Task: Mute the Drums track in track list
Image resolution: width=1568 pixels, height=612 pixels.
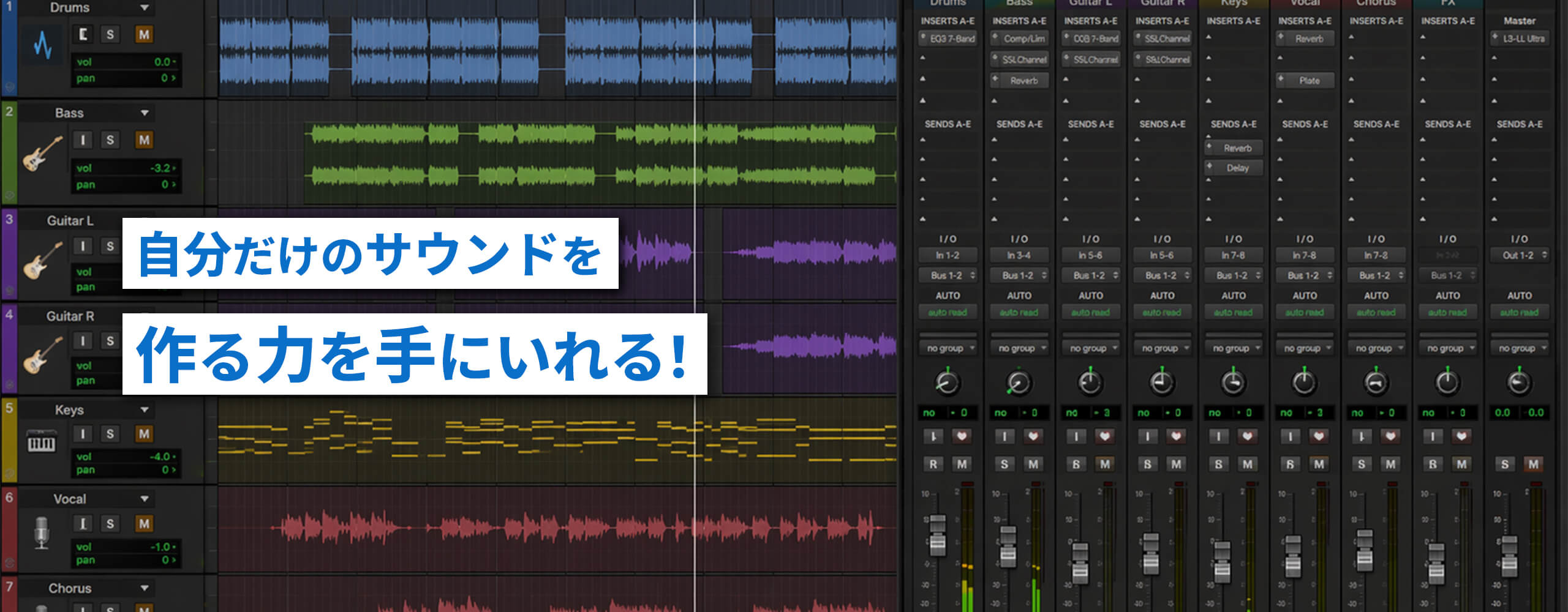Action: [144, 34]
